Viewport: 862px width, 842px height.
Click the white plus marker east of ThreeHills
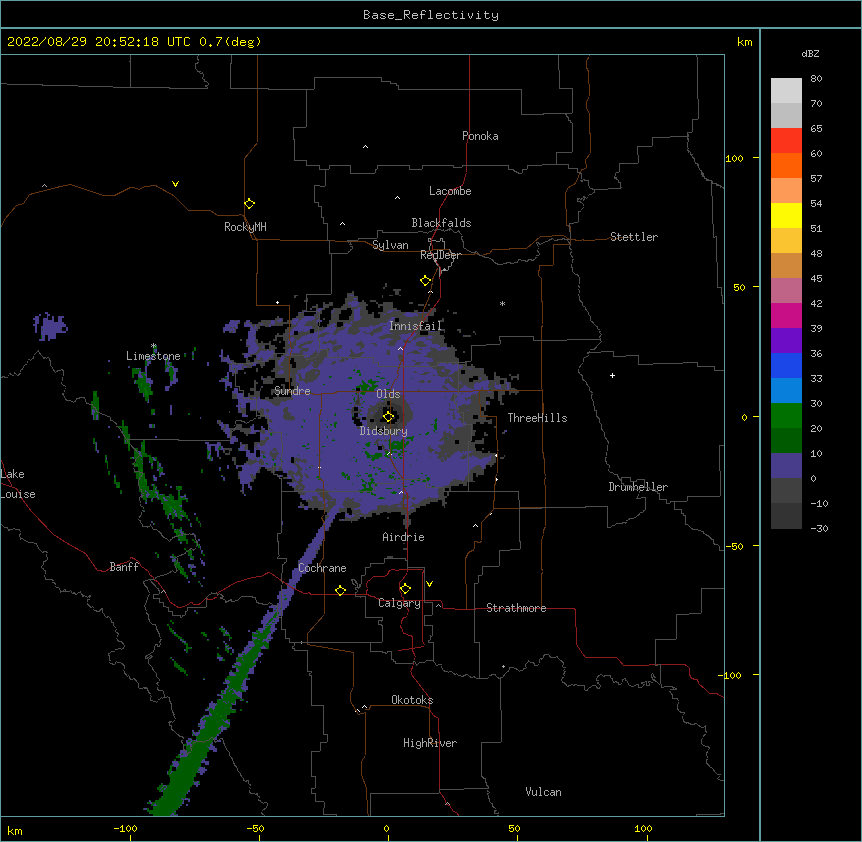click(x=612, y=375)
